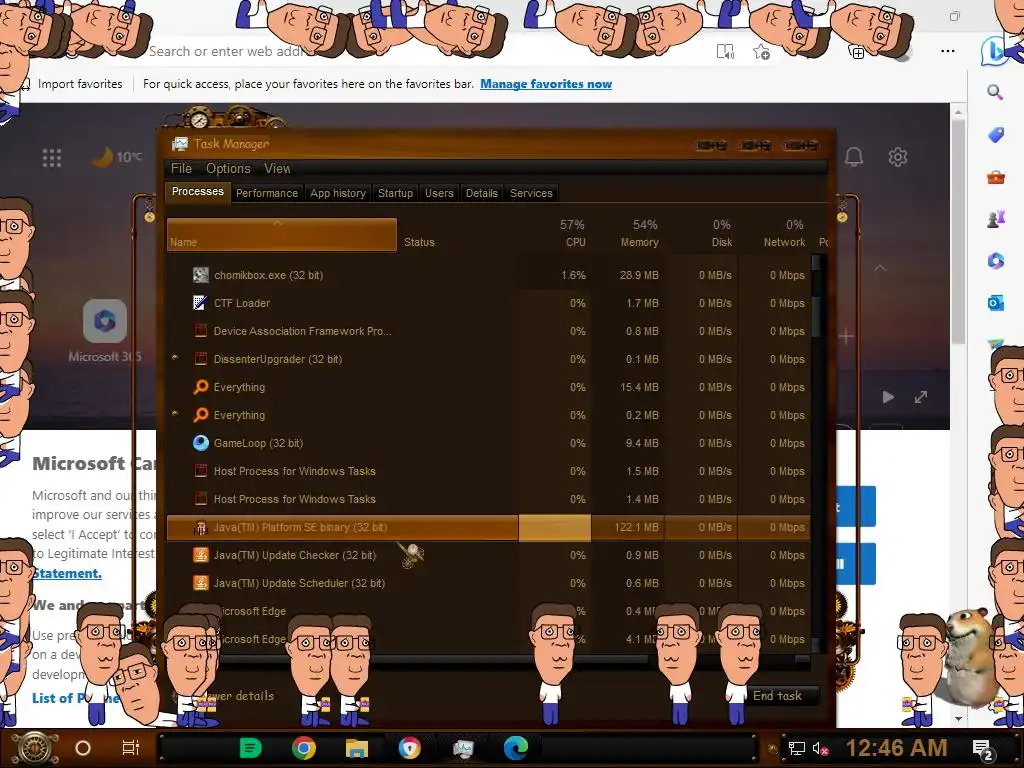Screen dimensions: 1024x768
Task: Collapse the Edge page section chevron
Action: click(x=880, y=268)
